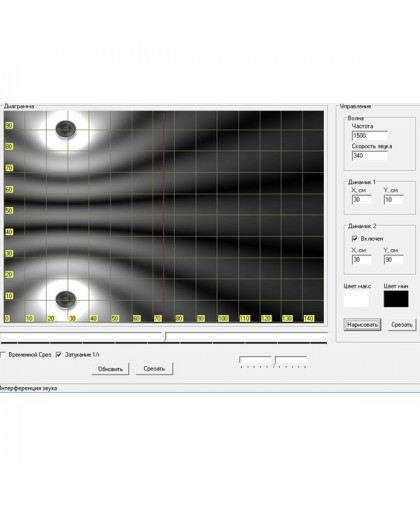Viewport: 420px width, 508px height.
Task: Click the red vertical slice line in diagram
Action: pos(163,217)
